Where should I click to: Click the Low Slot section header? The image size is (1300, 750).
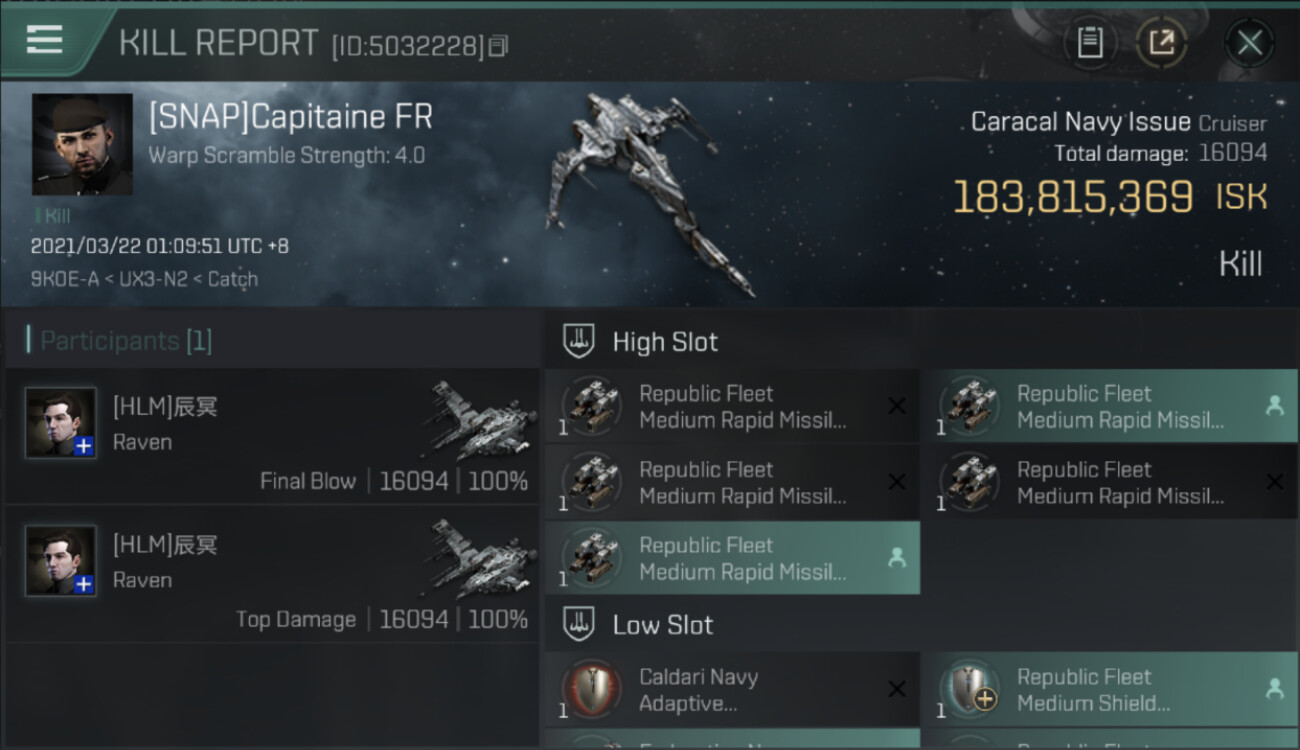pyautogui.click(x=662, y=625)
